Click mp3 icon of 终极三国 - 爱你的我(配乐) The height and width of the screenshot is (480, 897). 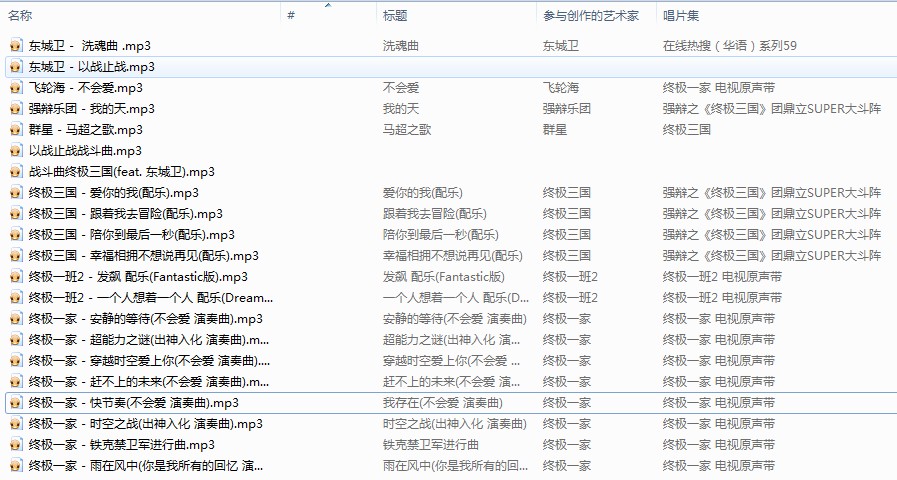[17, 193]
